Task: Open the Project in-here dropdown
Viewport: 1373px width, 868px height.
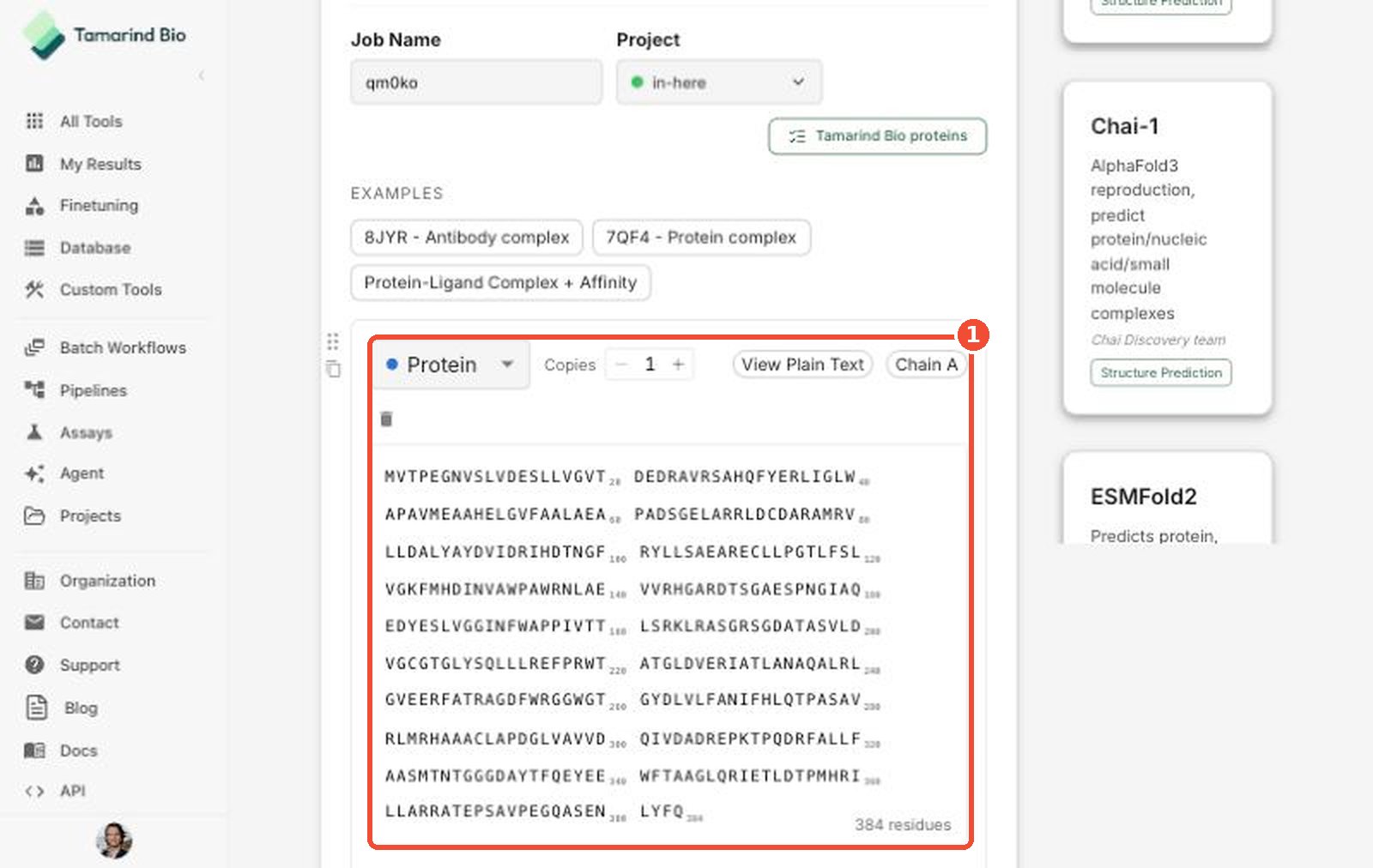Action: pos(719,82)
